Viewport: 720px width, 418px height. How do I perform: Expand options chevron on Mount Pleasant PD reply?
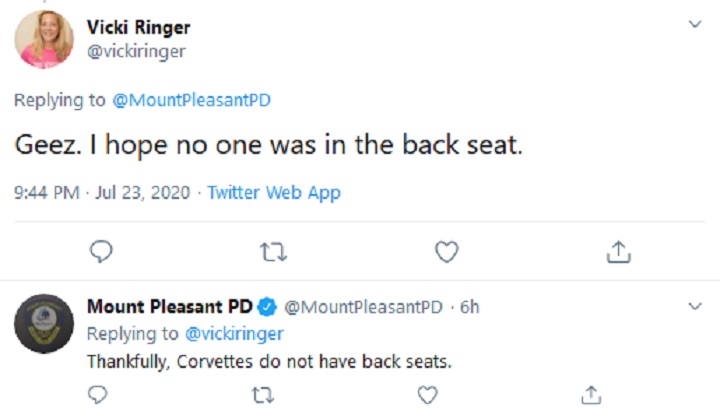click(x=695, y=306)
